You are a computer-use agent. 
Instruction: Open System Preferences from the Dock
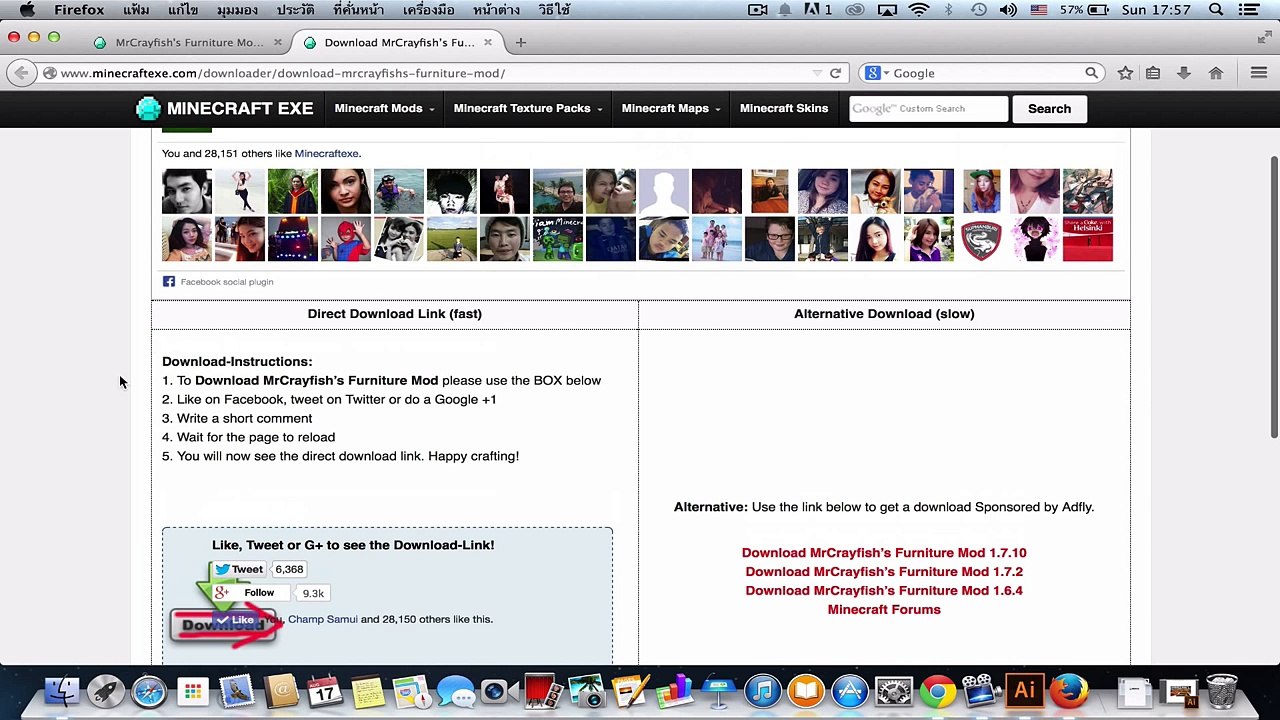pos(894,691)
